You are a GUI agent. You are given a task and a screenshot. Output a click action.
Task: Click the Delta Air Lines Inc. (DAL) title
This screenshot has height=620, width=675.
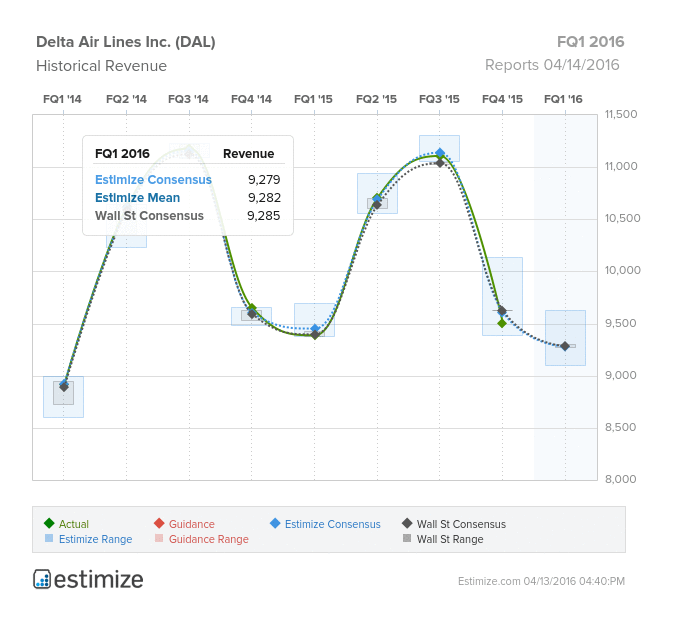point(126,42)
